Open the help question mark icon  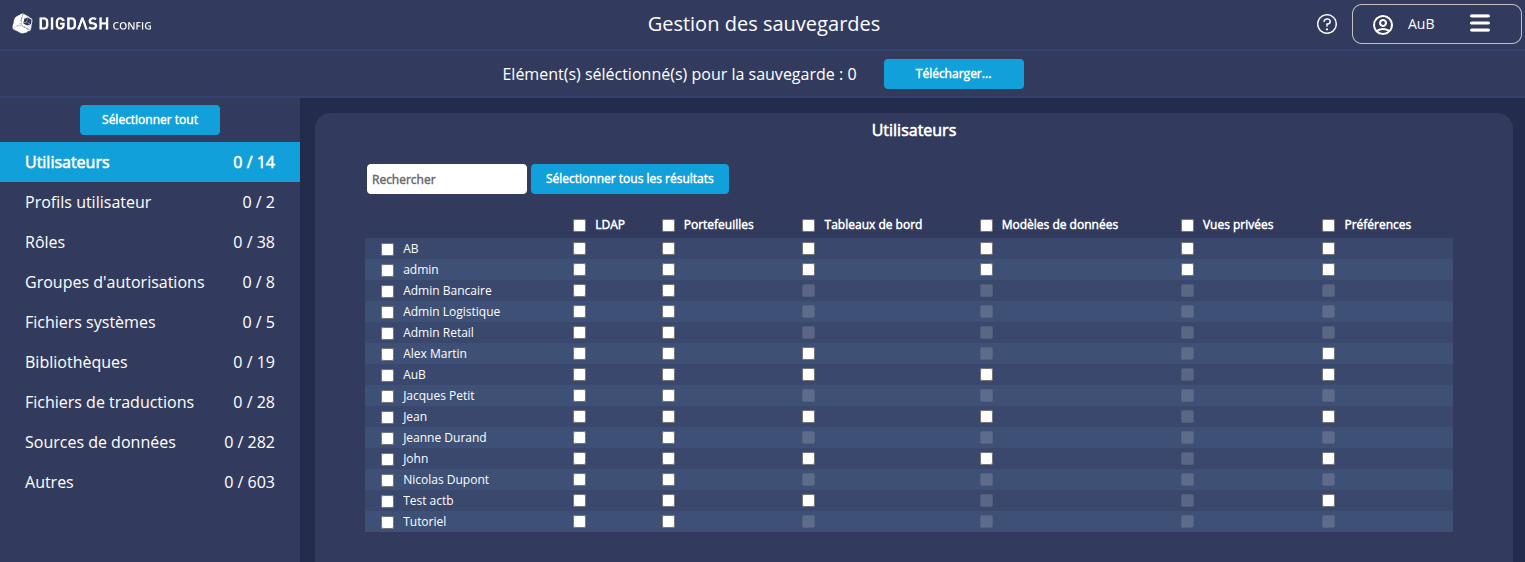point(1327,24)
